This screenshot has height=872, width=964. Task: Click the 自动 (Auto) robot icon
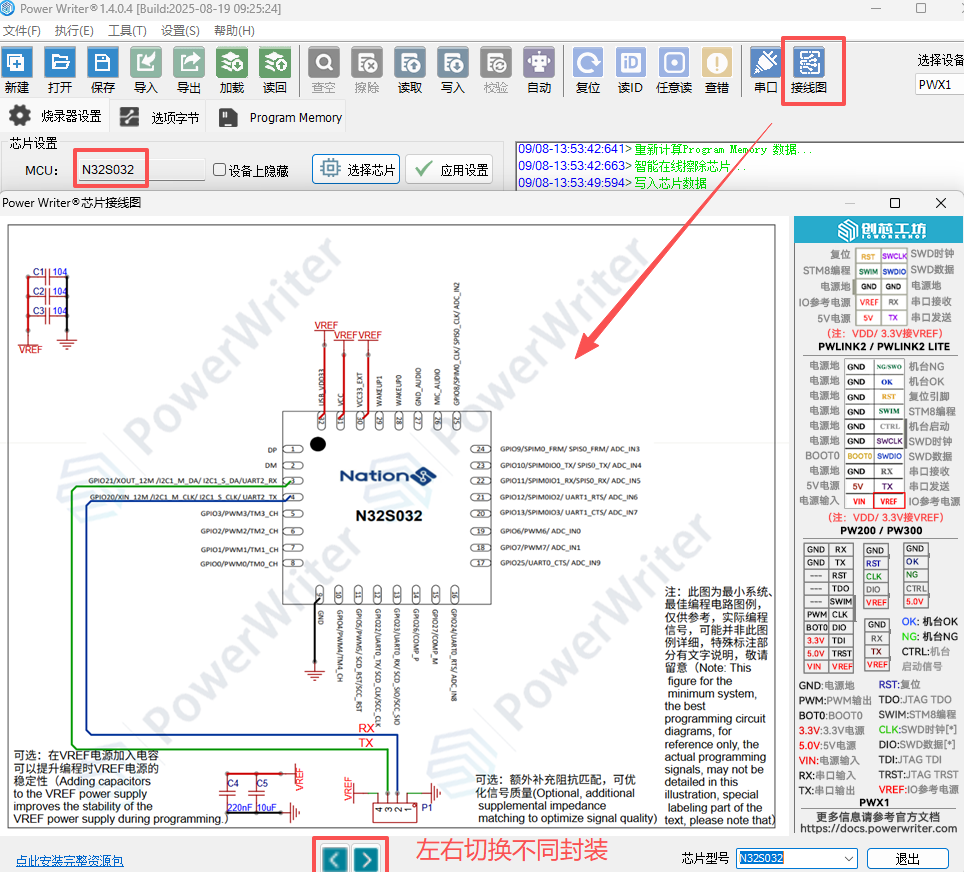point(539,69)
